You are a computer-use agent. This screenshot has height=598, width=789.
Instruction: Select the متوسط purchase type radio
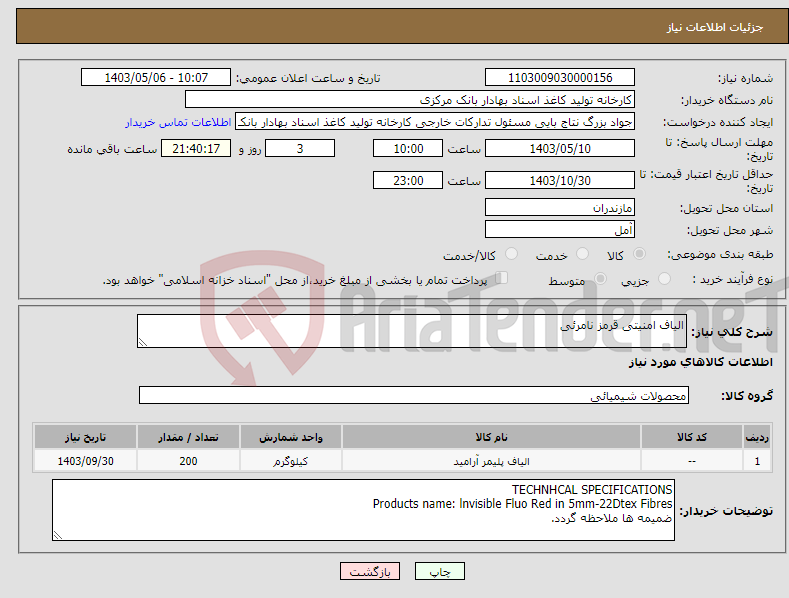pos(600,278)
